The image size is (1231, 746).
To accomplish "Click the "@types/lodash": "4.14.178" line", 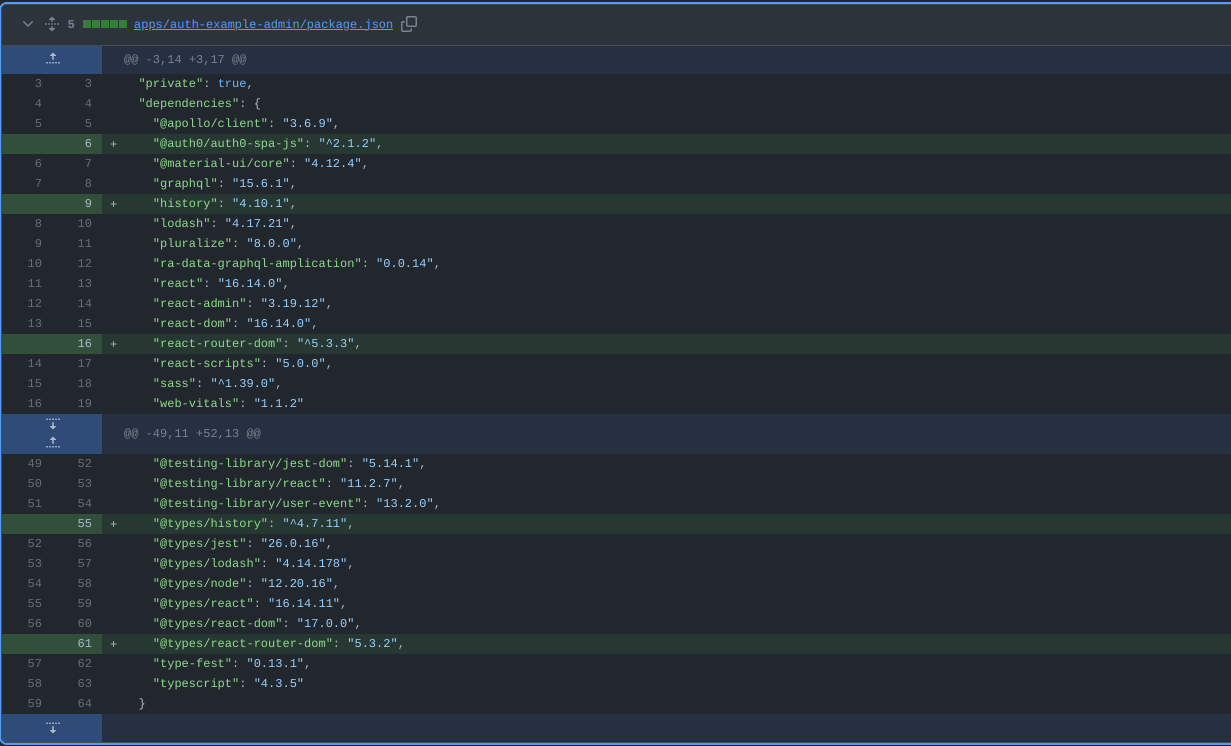I will tap(666, 564).
